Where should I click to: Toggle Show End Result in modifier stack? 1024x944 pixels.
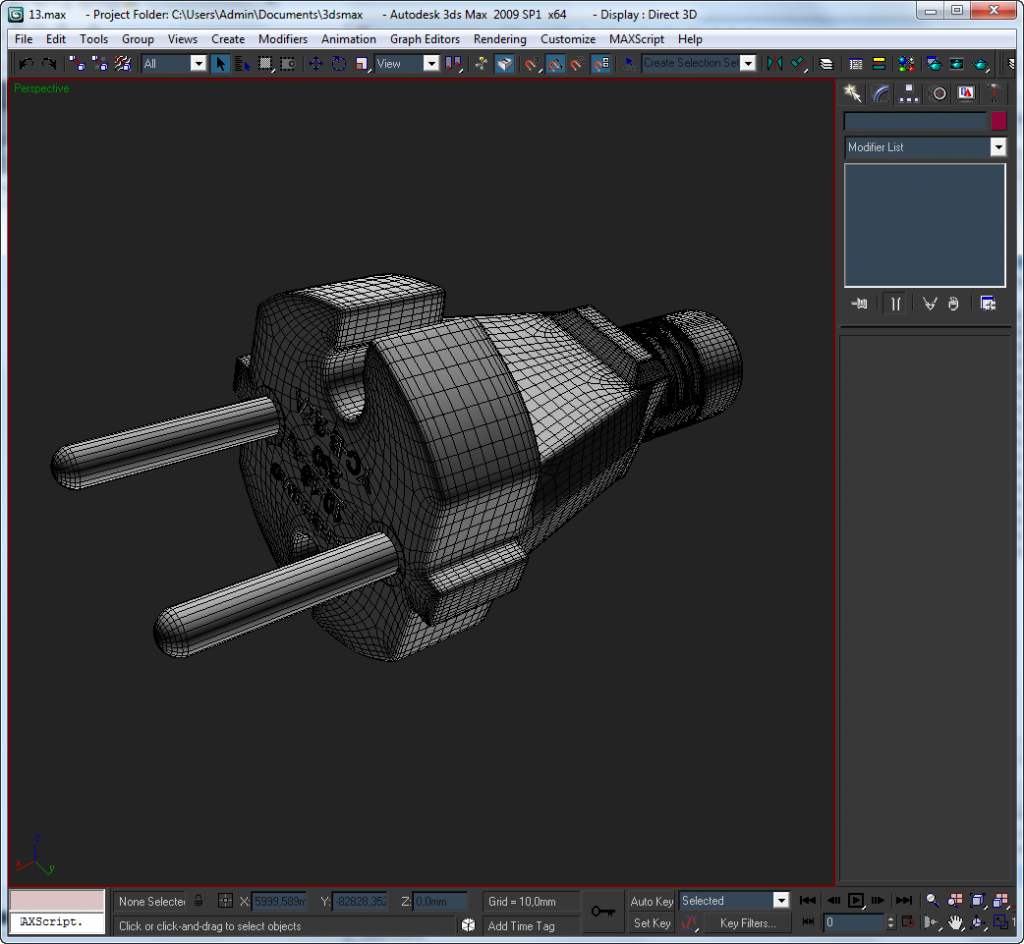tap(895, 304)
